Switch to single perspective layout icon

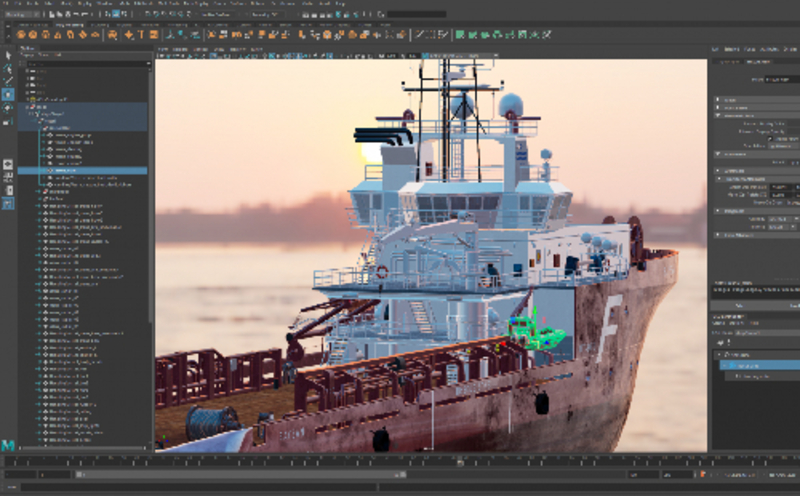[x=8, y=164]
